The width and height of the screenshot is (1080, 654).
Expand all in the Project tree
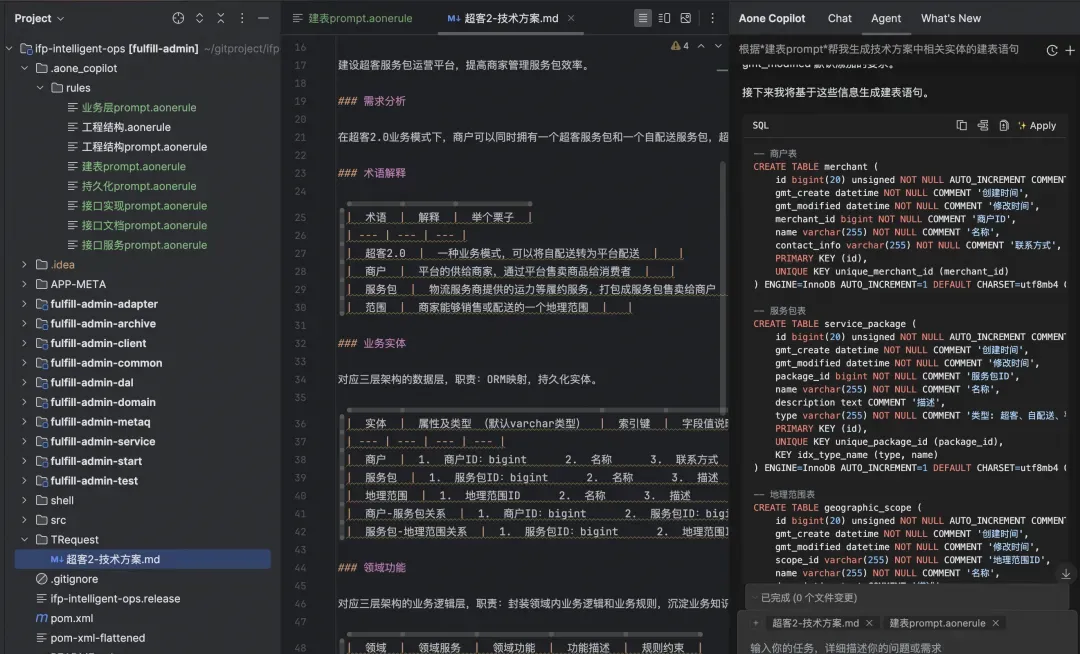coord(199,19)
